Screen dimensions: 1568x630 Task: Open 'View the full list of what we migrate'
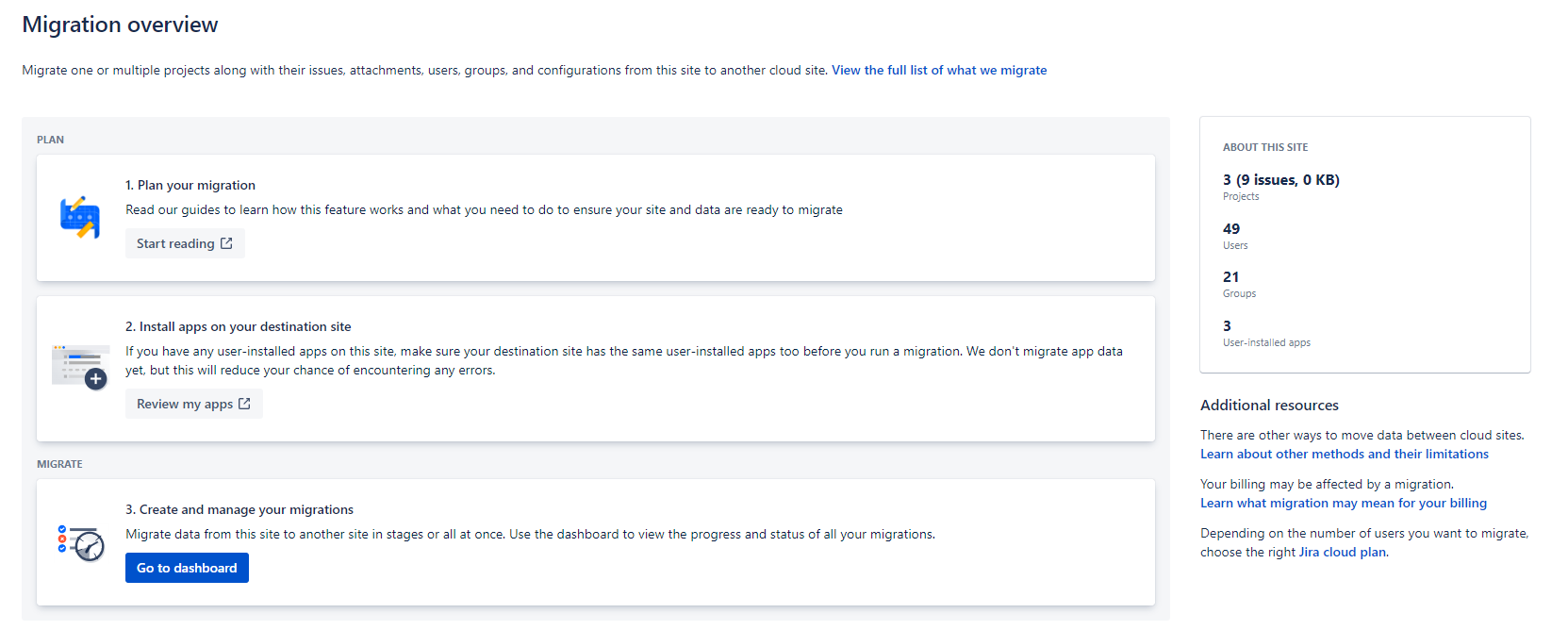pyautogui.click(x=938, y=70)
